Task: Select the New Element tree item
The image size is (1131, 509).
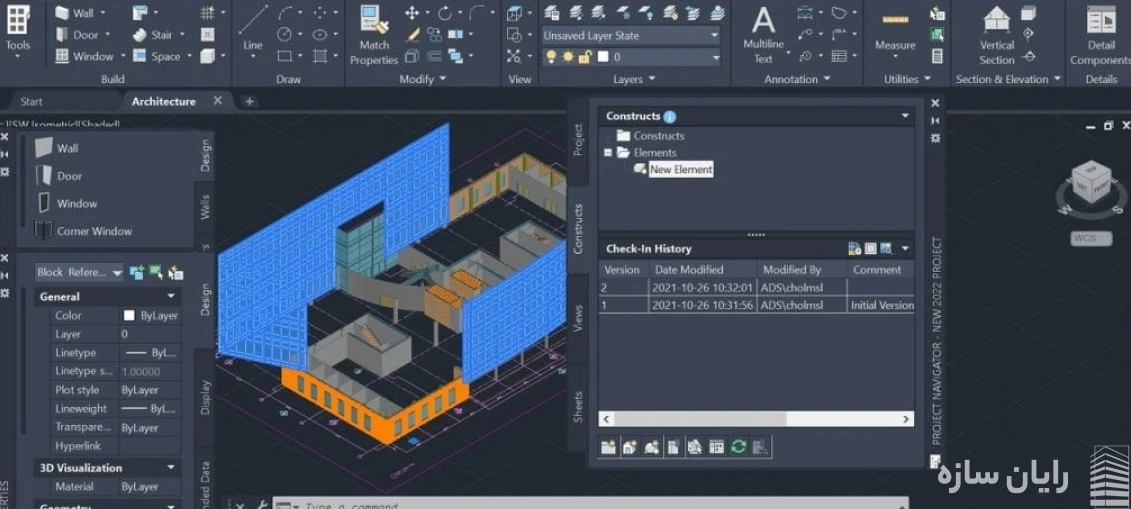Action: (680, 170)
